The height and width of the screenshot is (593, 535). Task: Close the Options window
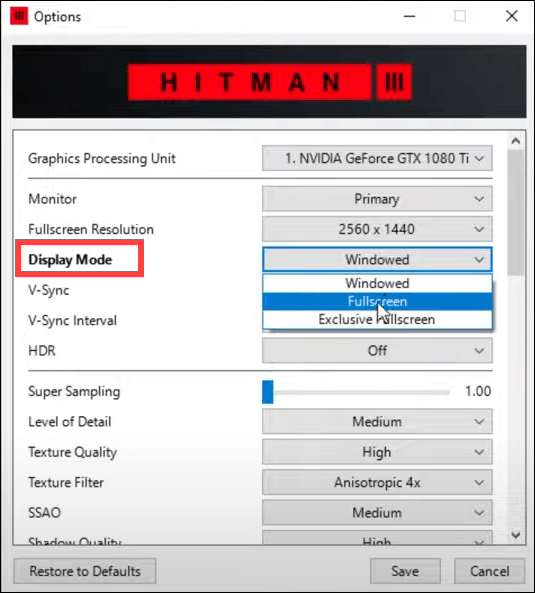[512, 16]
